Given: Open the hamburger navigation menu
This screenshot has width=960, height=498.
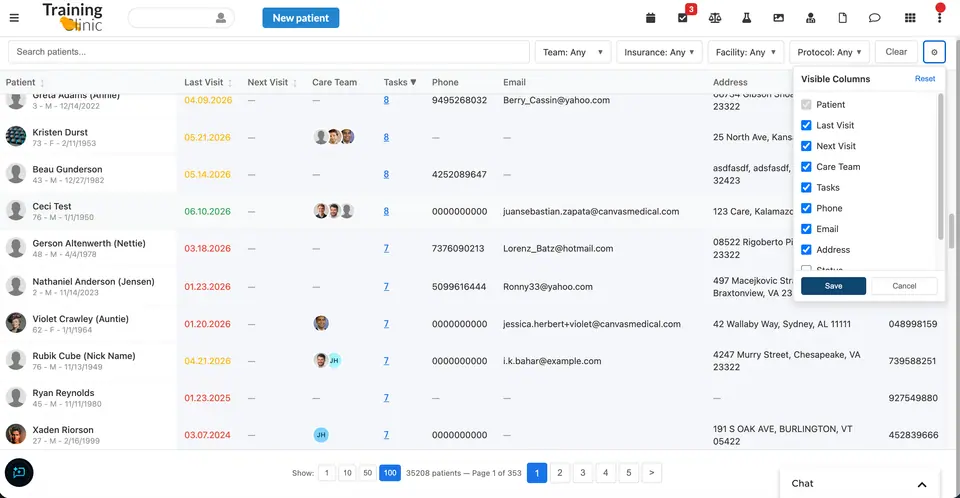Looking at the screenshot, I should point(14,18).
